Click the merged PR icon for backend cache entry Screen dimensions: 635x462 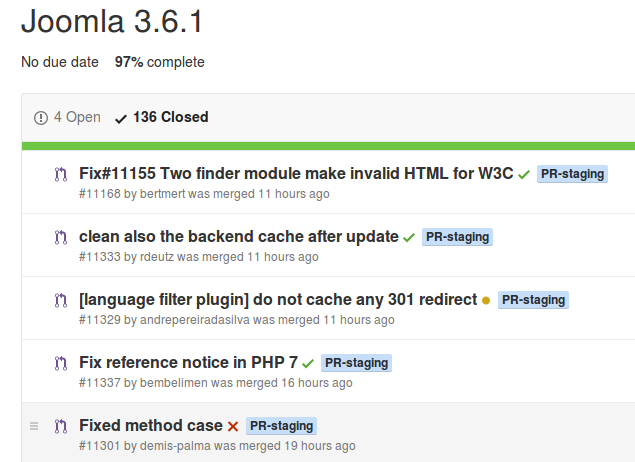(x=61, y=237)
